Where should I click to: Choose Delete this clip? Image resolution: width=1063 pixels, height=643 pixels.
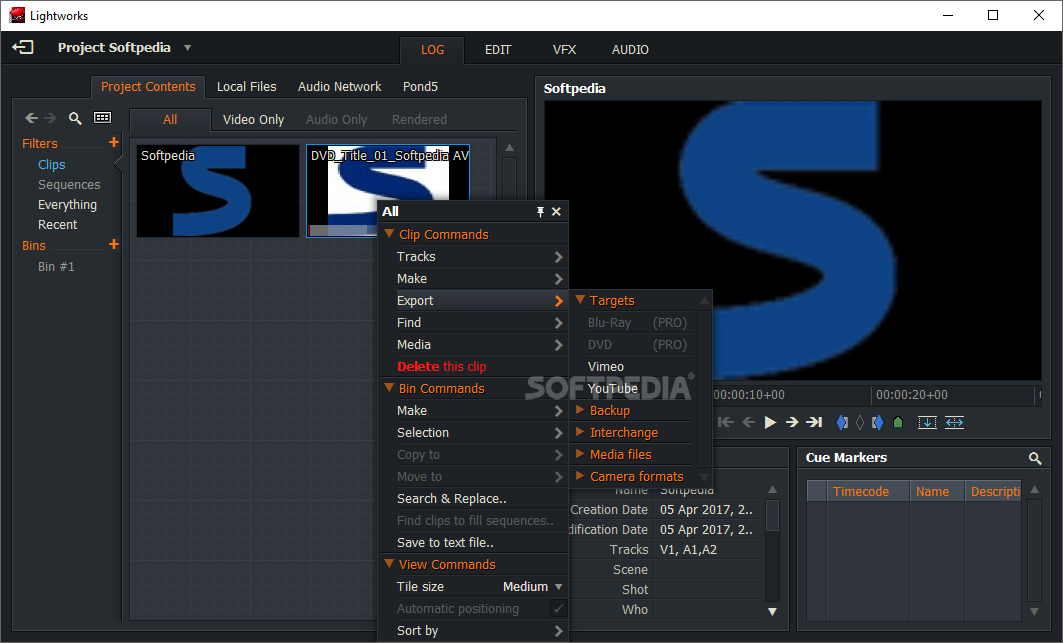point(441,366)
